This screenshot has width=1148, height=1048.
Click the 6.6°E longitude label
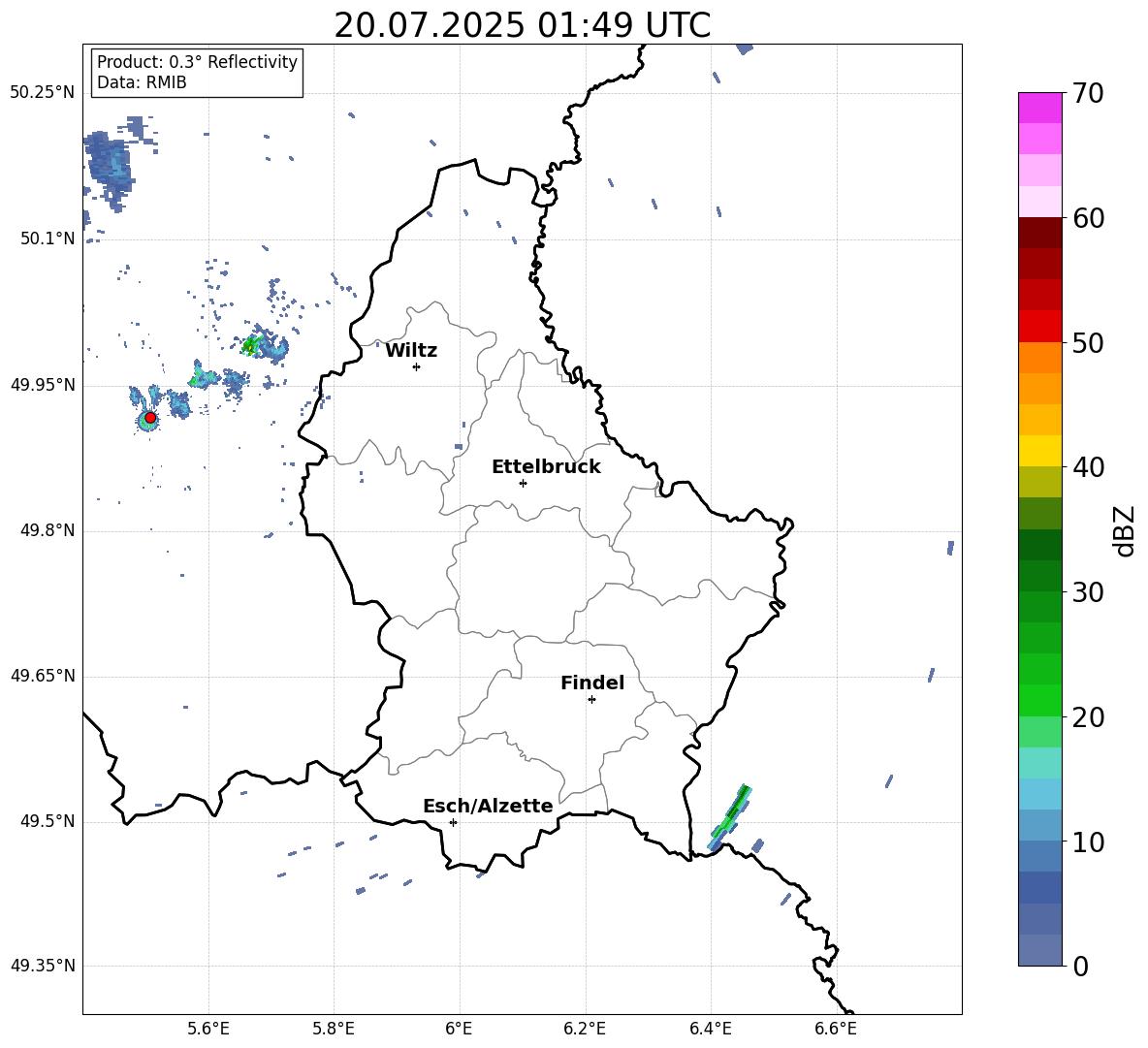pos(836,1029)
